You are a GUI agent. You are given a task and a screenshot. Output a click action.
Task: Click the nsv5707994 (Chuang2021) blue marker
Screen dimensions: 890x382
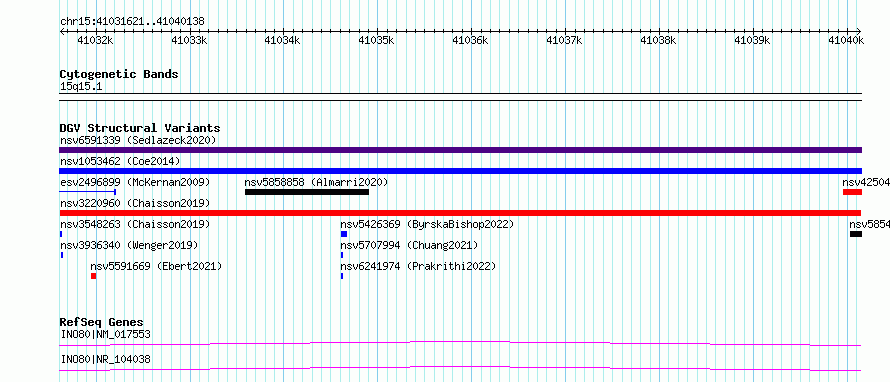tap(342, 255)
